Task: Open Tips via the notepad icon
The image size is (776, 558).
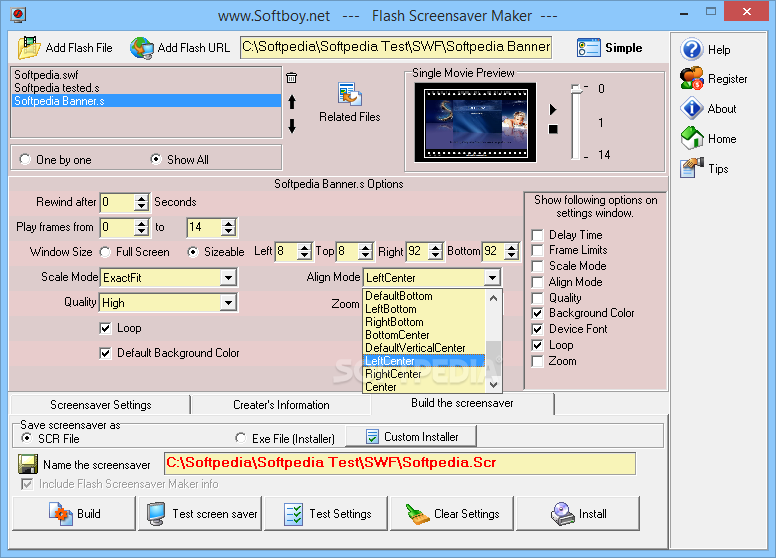Action: [691, 168]
